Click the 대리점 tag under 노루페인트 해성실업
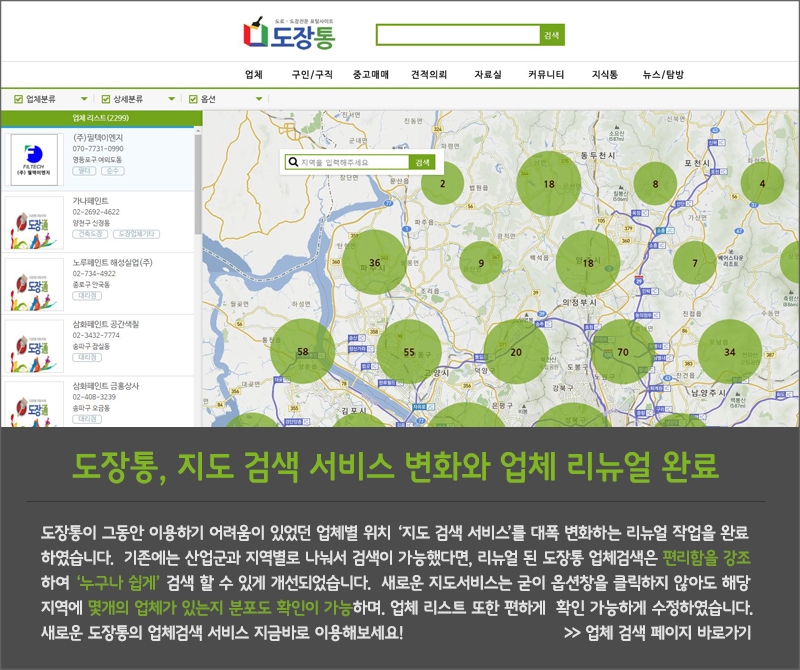The width and height of the screenshot is (800, 670). pyautogui.click(x=87, y=295)
